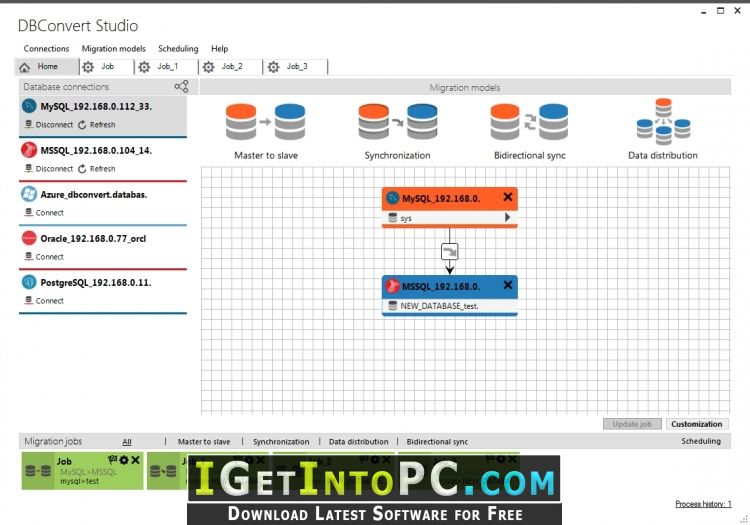750x525 pixels.
Task: Open the Connections menu
Action: point(46,48)
